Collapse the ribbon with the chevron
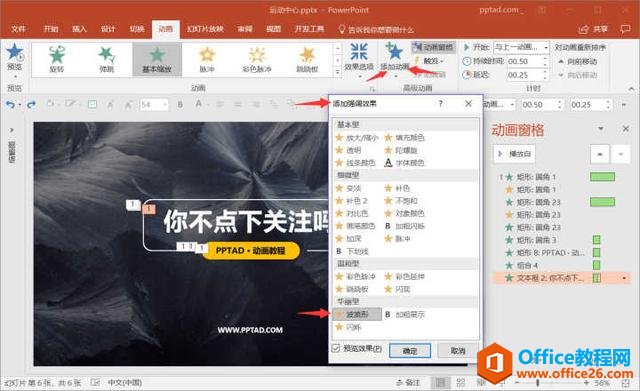640x391 pixels. [631, 89]
